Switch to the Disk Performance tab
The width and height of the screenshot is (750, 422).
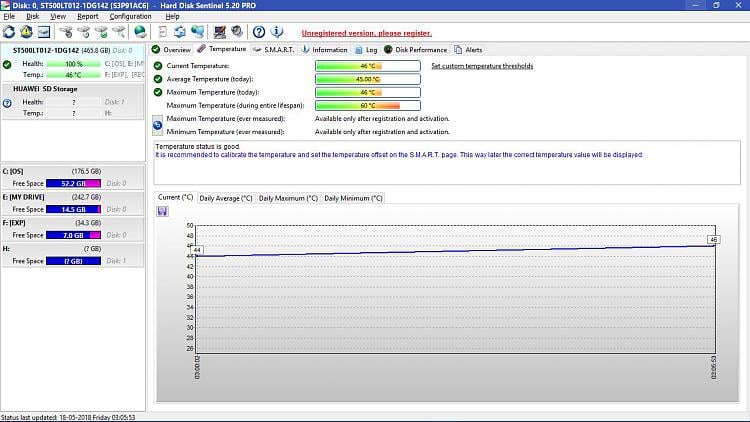coord(416,49)
